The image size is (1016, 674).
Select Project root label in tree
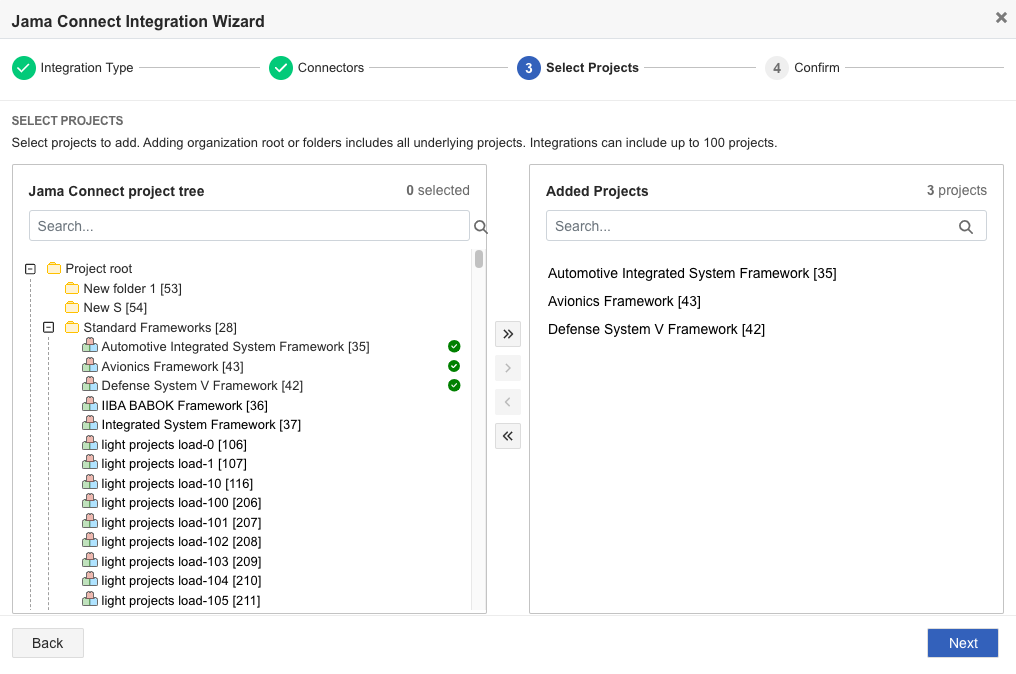pos(98,269)
